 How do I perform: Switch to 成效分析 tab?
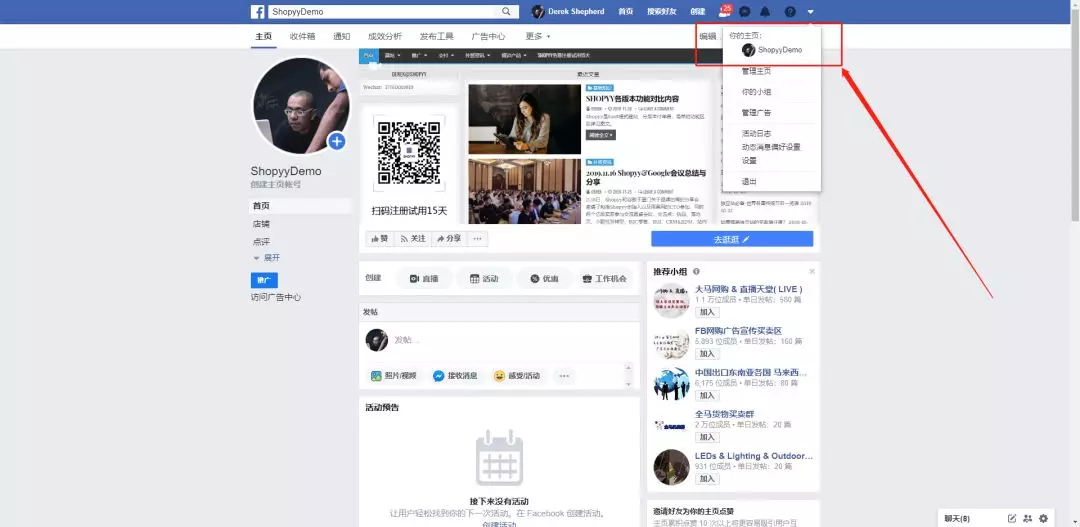click(x=385, y=37)
